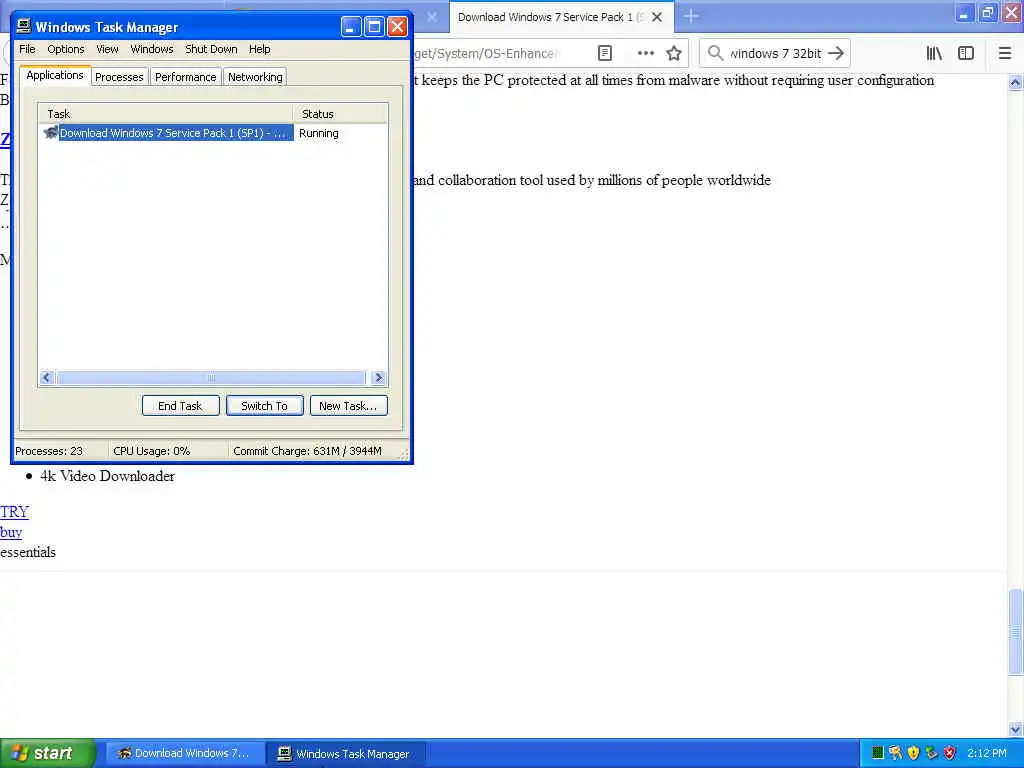
Task: Click the red shield alert tray icon
Action: [949, 753]
